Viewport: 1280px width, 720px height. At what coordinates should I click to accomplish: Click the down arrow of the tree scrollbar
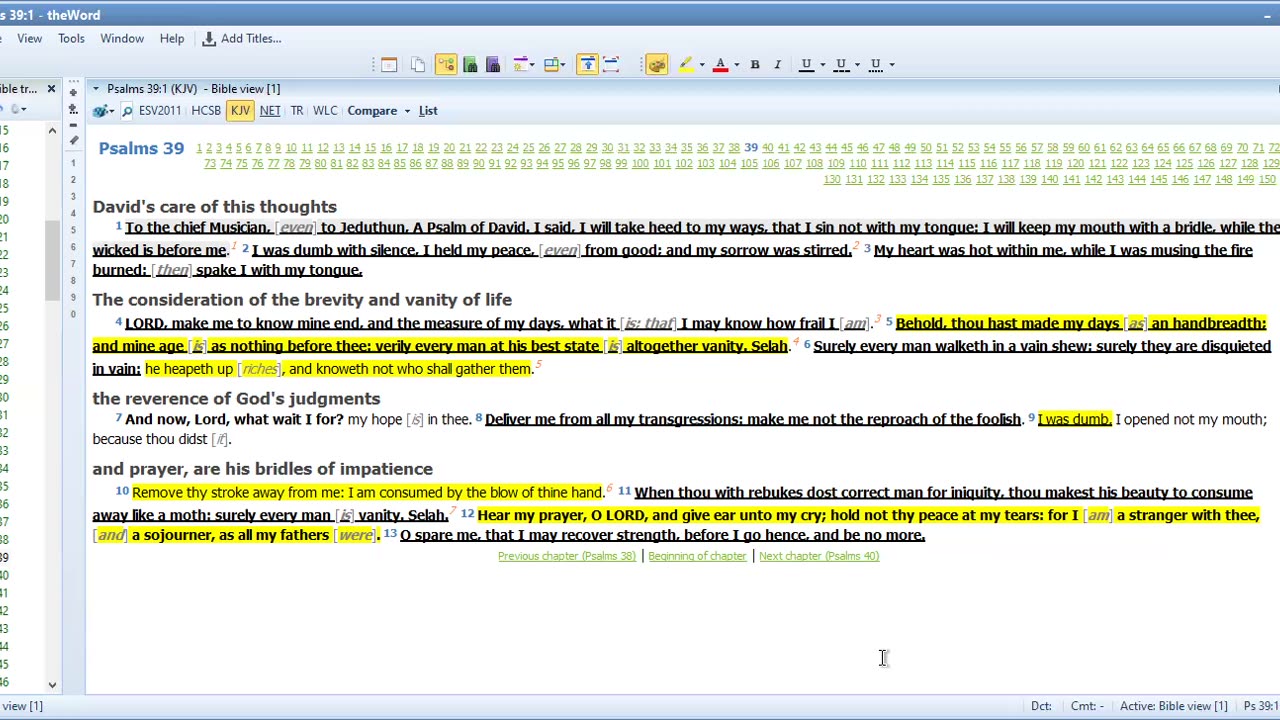tap(52, 685)
